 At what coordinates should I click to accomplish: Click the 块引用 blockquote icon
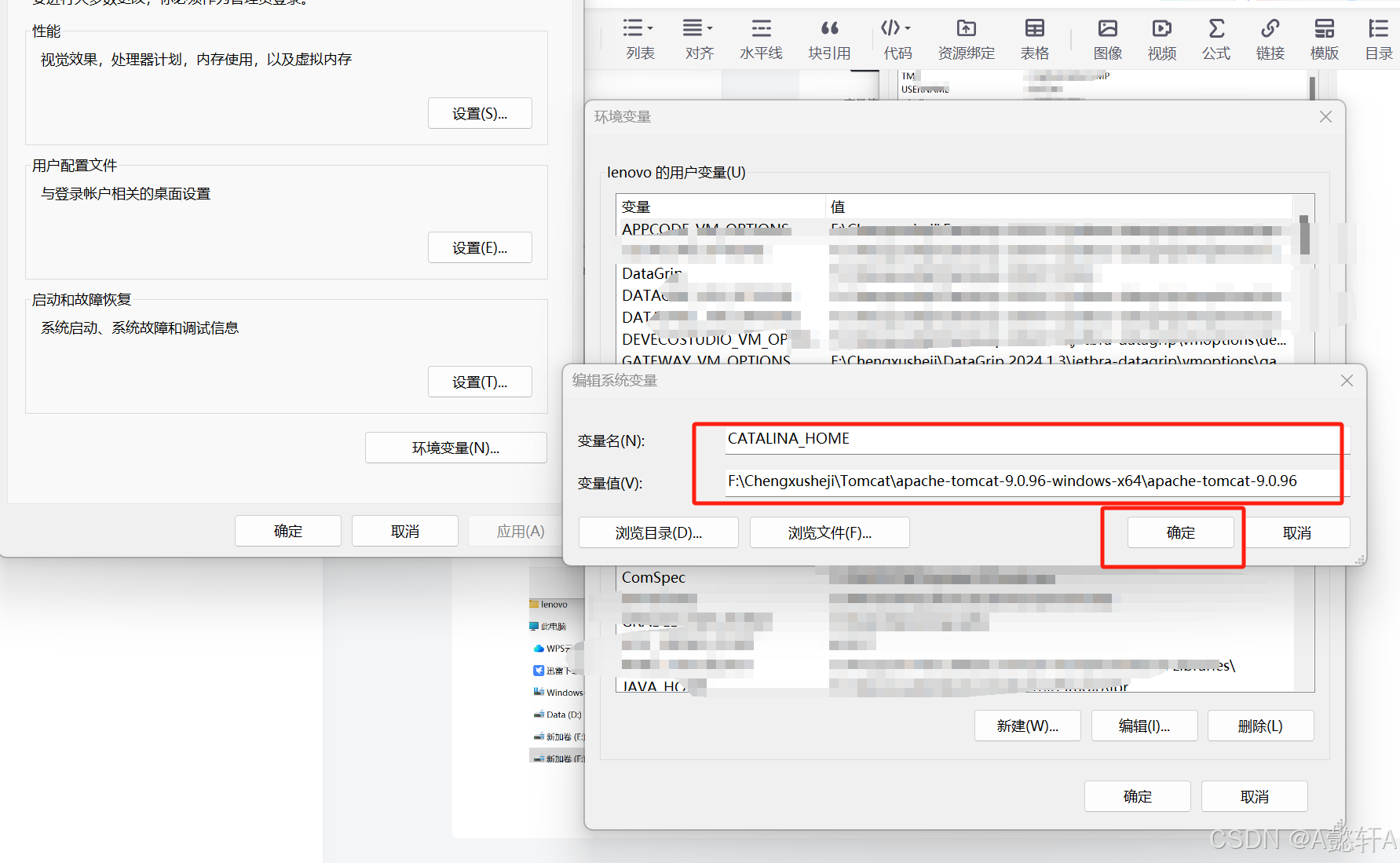coord(829,38)
